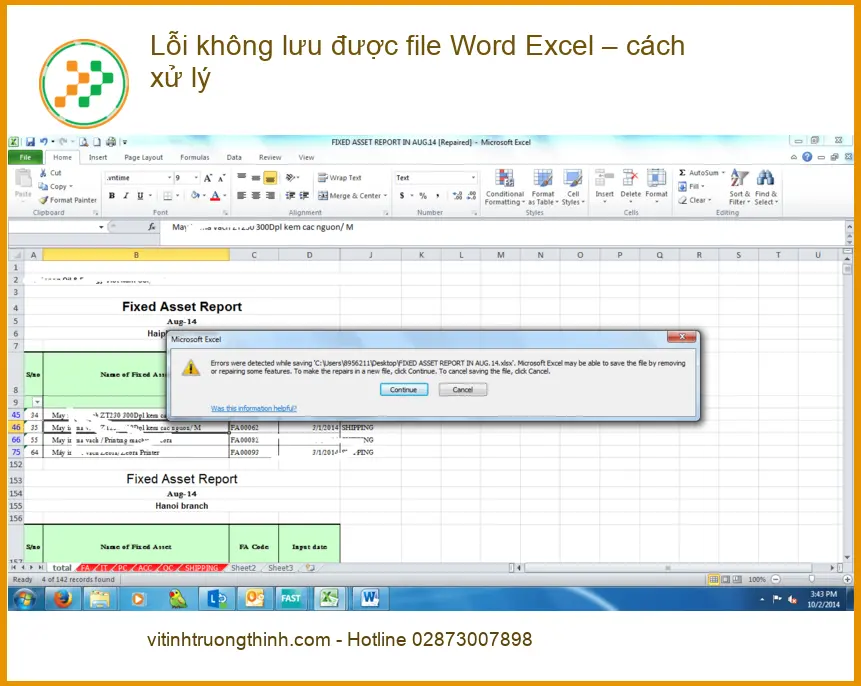Decrease font size with Shrink Font
861x686 pixels.
(x=221, y=178)
